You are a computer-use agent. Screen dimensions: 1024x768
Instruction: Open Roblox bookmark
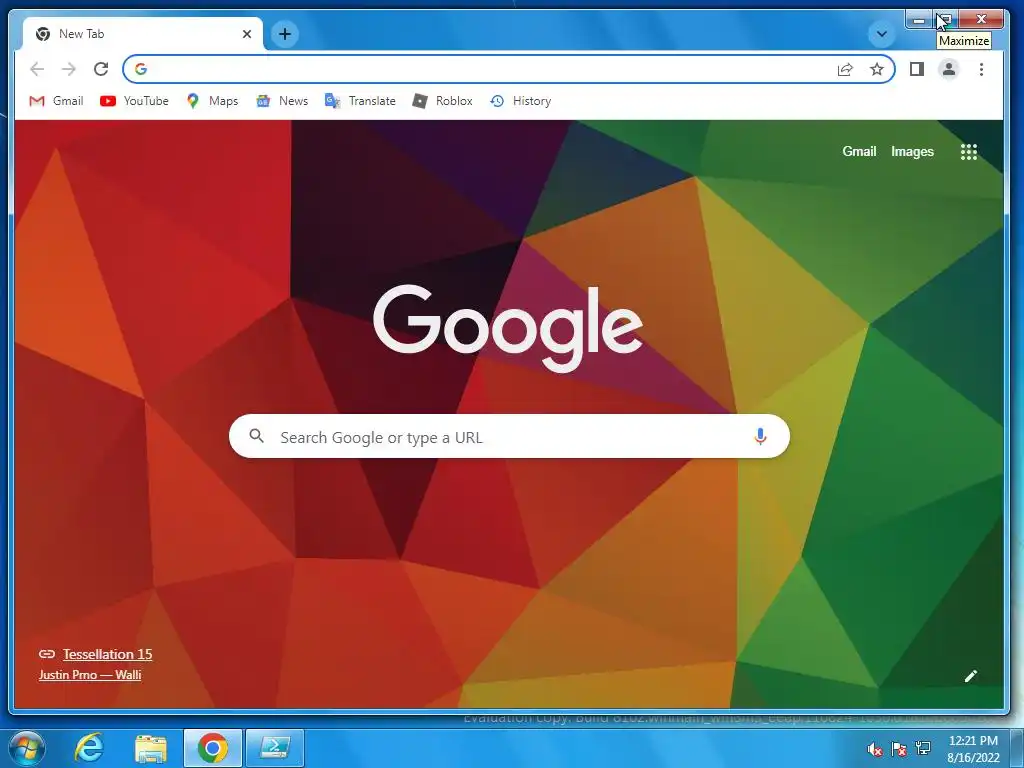442,101
